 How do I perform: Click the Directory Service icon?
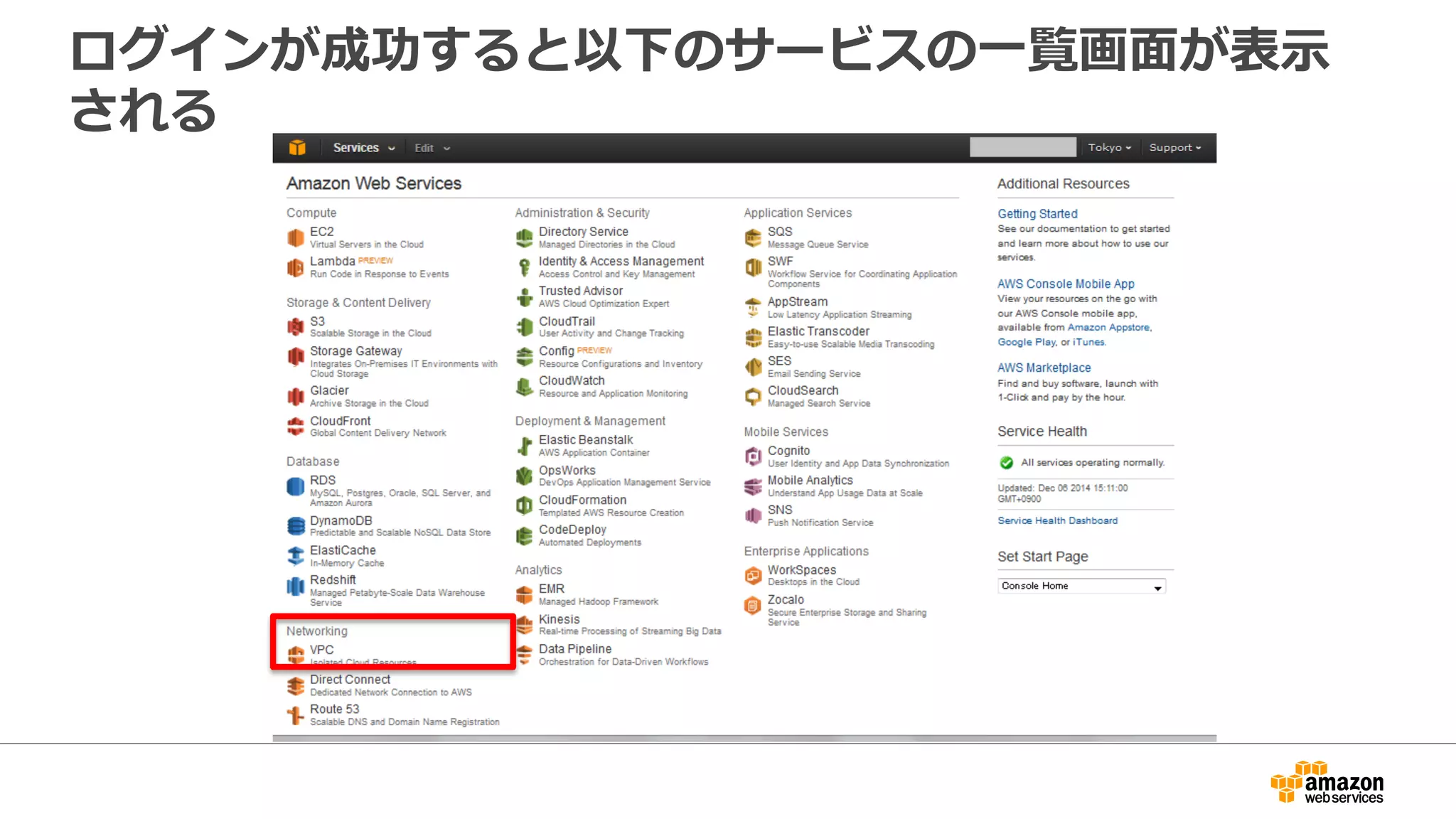tap(525, 237)
